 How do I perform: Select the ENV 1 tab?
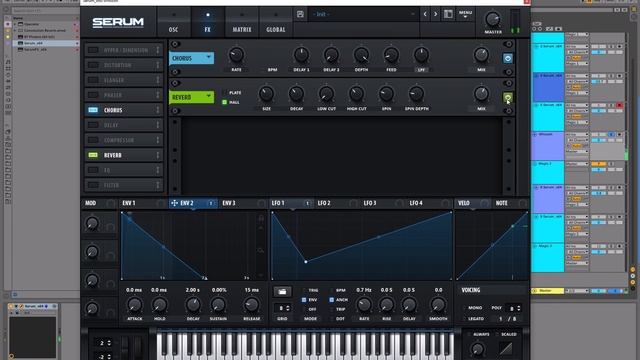click(x=129, y=203)
